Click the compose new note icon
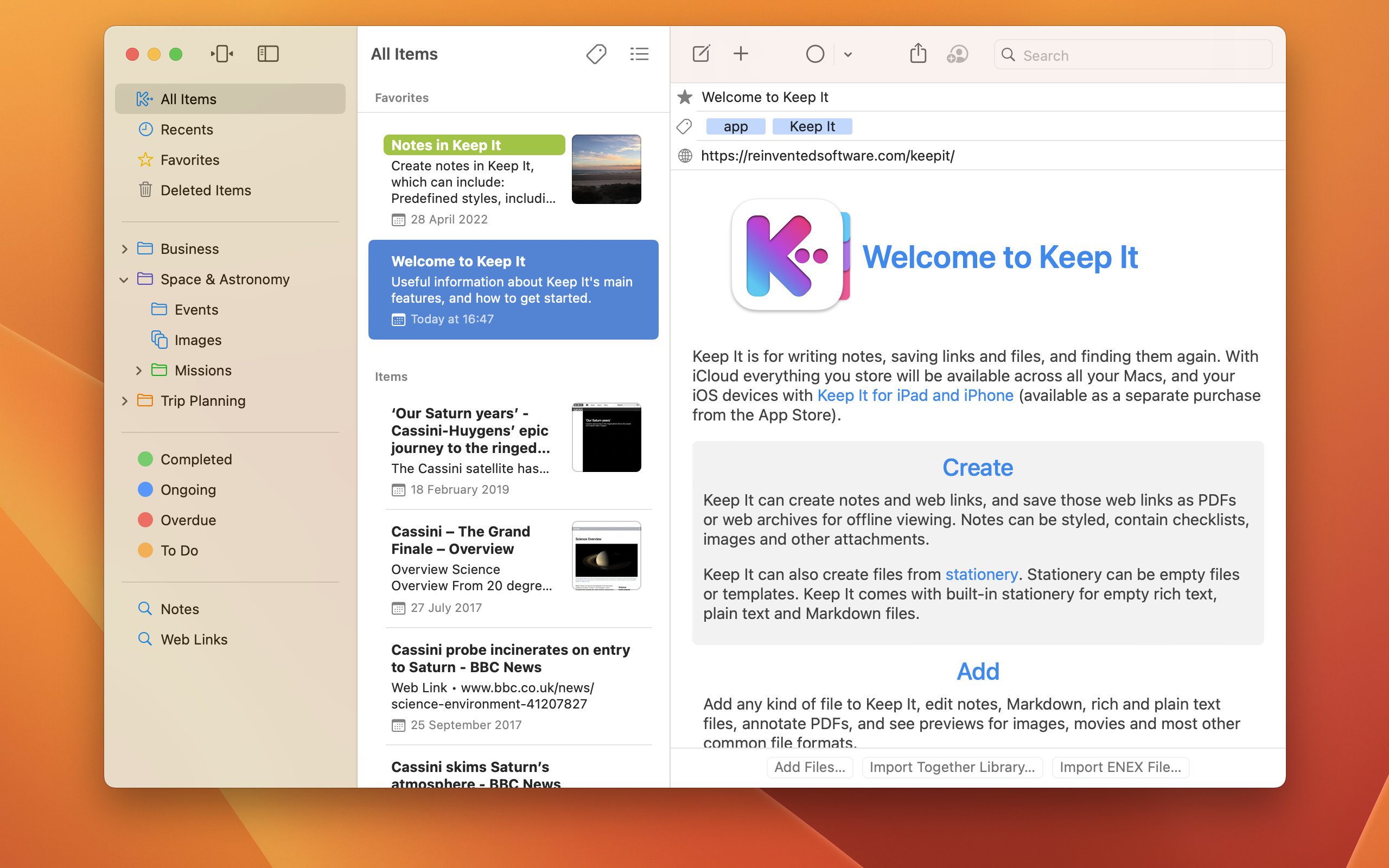The image size is (1389, 868). 701,54
